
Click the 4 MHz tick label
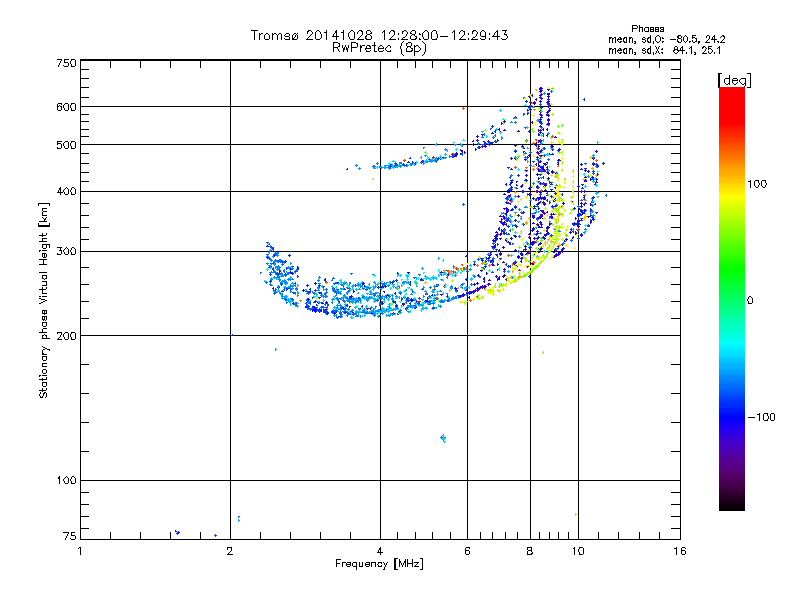pyautogui.click(x=379, y=550)
